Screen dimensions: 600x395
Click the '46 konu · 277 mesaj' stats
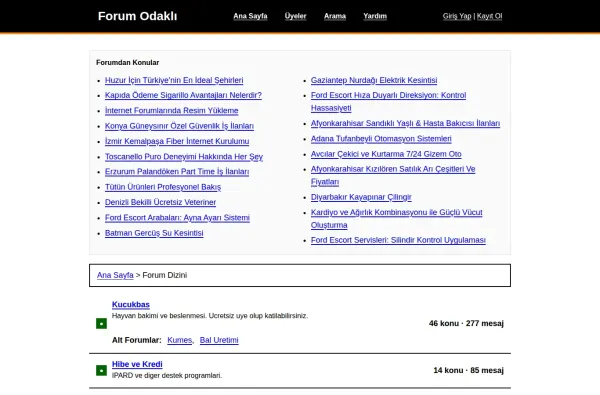tap(466, 323)
